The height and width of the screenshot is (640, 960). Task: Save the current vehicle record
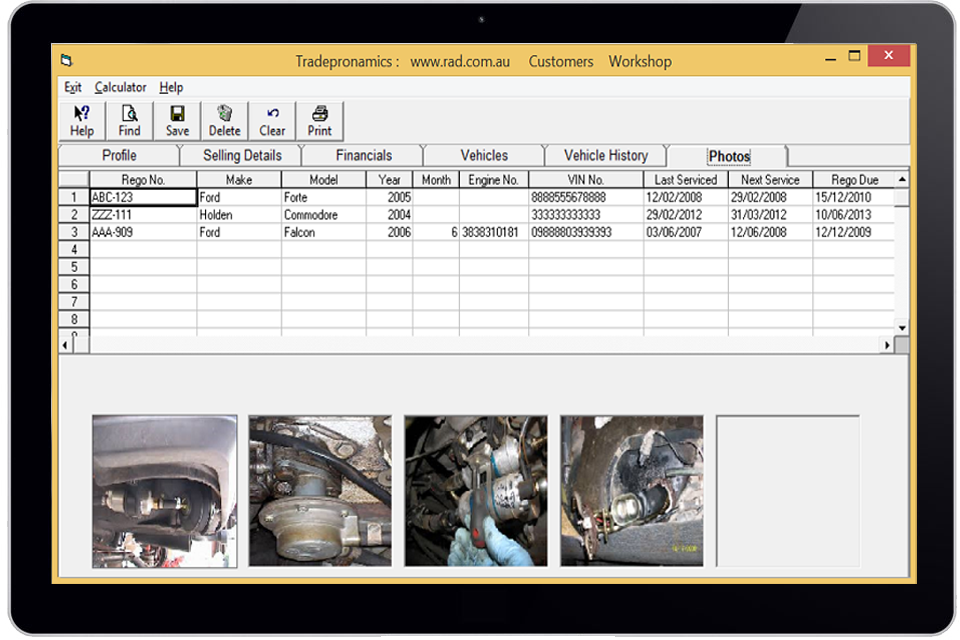(x=177, y=120)
